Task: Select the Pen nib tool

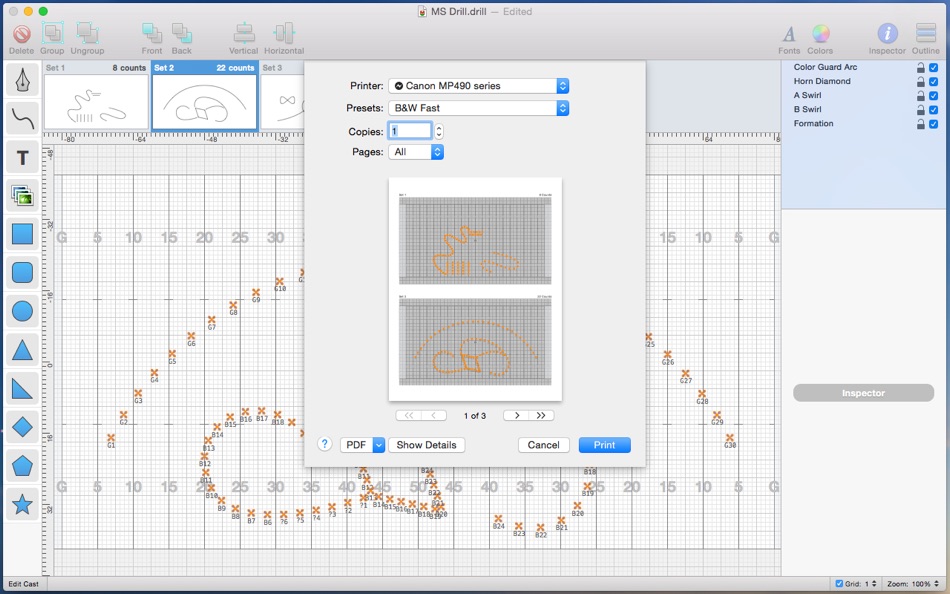Action: (x=22, y=81)
